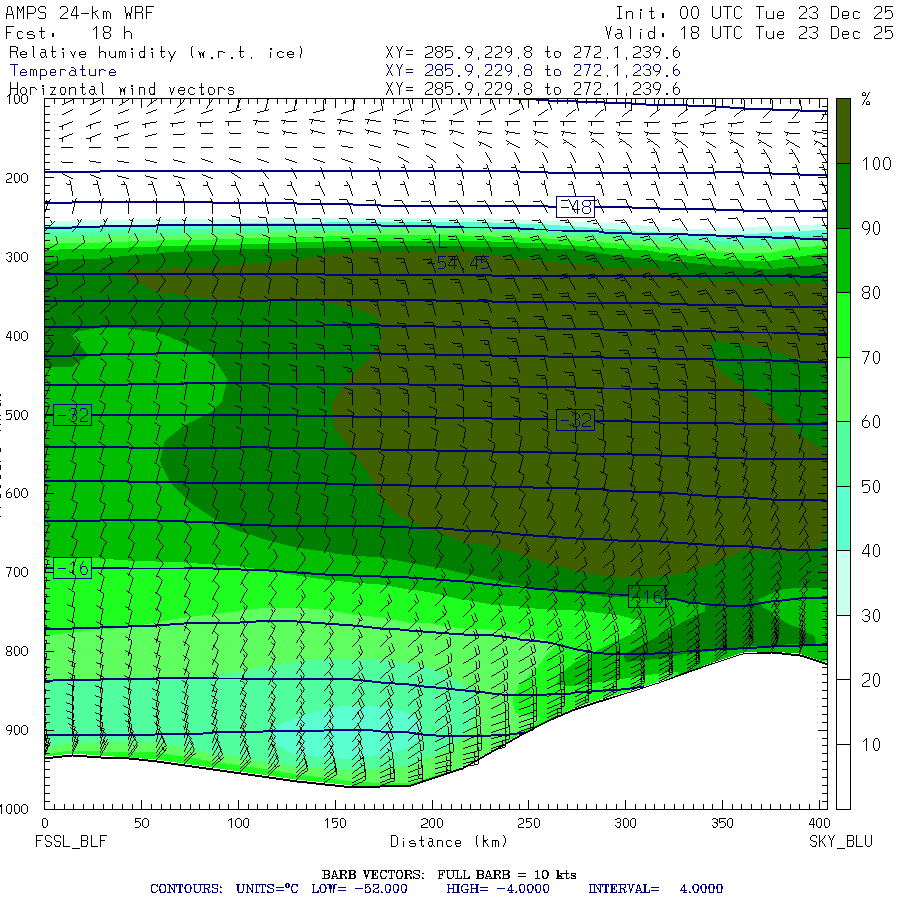Click the colorbar segment between 70 and 80
Viewport: 900px width, 900px height.
tap(843, 325)
